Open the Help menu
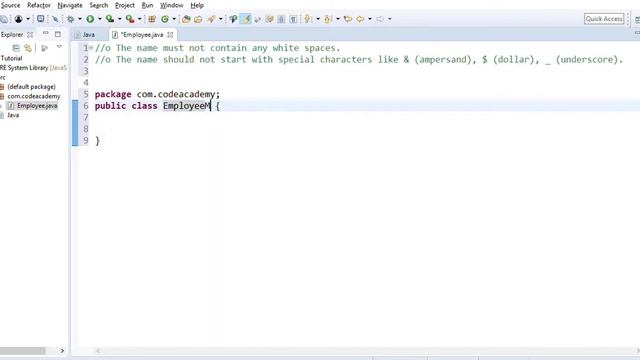The width and height of the screenshot is (640, 360). click(x=197, y=5)
